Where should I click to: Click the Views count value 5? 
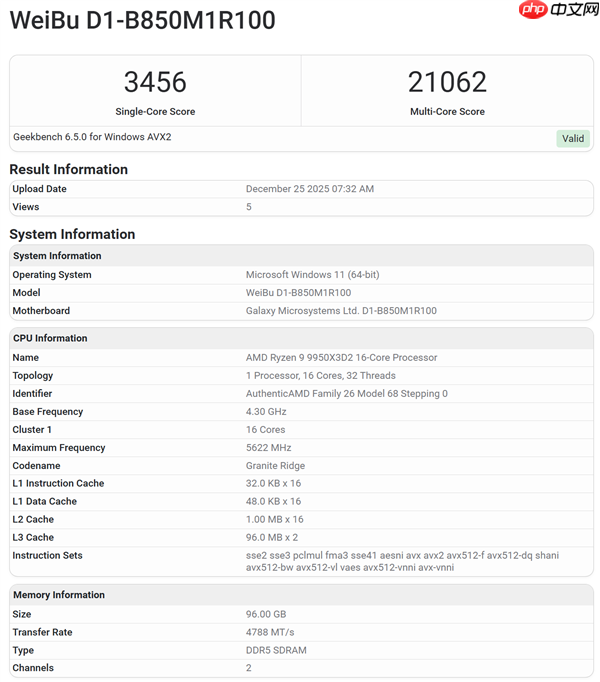(249, 207)
